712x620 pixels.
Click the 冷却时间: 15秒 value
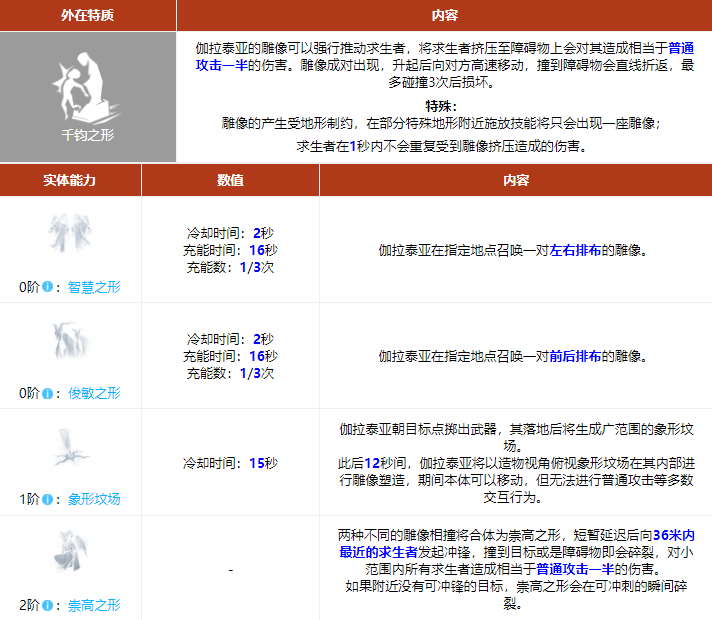pyautogui.click(x=230, y=463)
